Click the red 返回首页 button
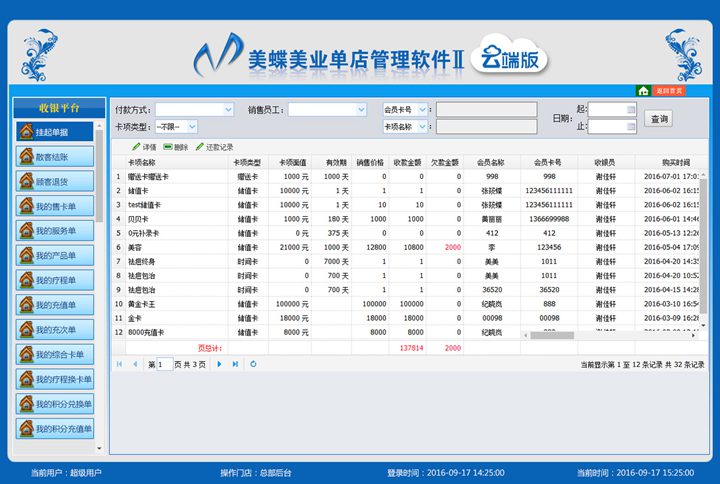 point(669,91)
